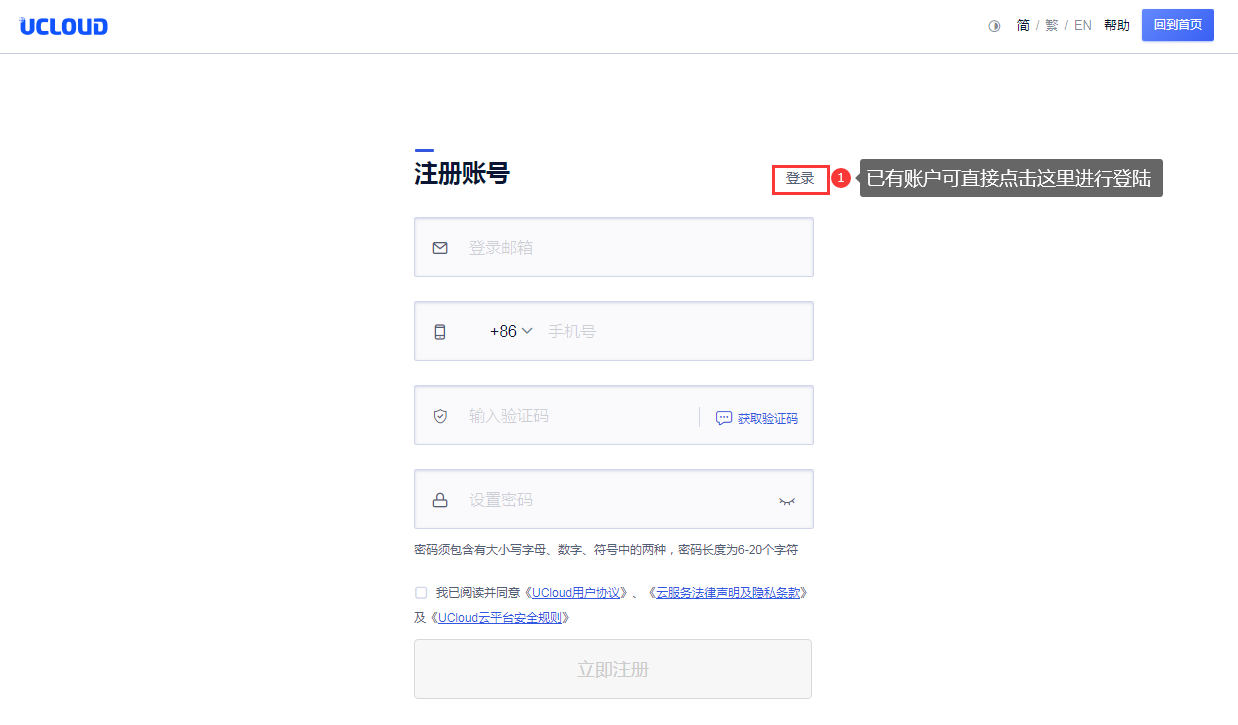
Task: Click the password rule hint text 密码须包含有大小写字母
Action: (x=606, y=550)
